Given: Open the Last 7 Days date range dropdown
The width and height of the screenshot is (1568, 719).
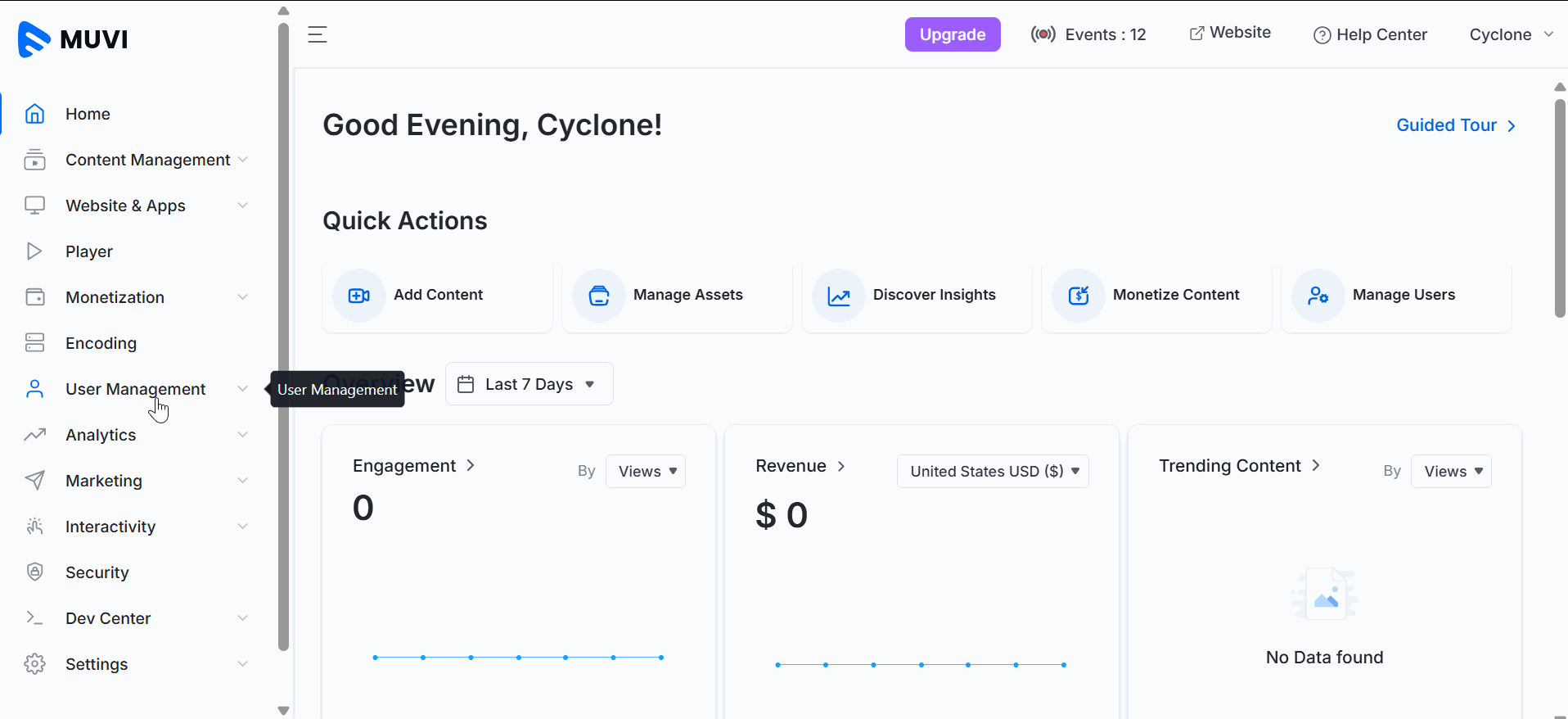Looking at the screenshot, I should tap(529, 384).
